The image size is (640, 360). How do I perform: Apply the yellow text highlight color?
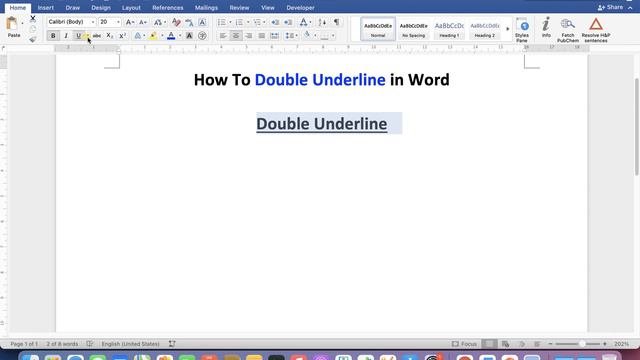[153, 36]
